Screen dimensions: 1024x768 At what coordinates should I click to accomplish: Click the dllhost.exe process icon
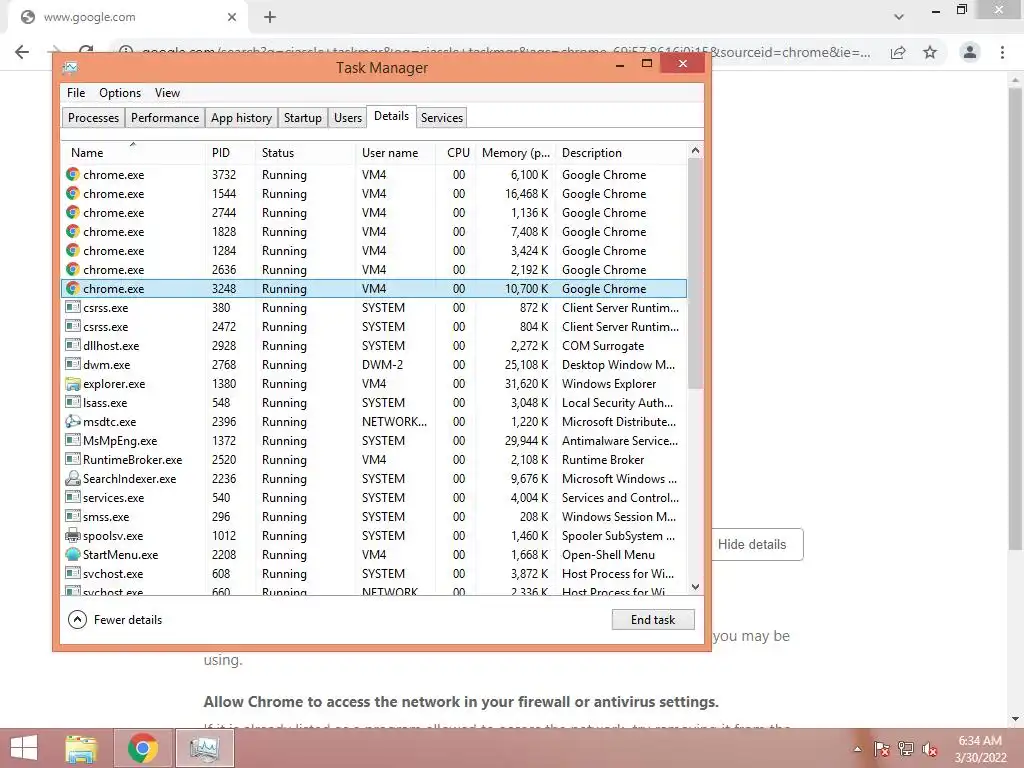click(x=72, y=345)
